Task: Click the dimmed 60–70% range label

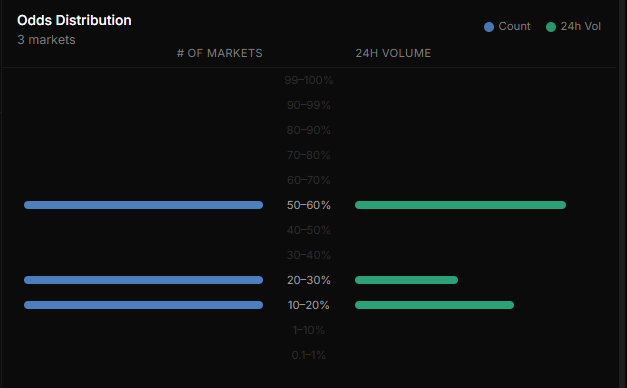Action: [309, 180]
